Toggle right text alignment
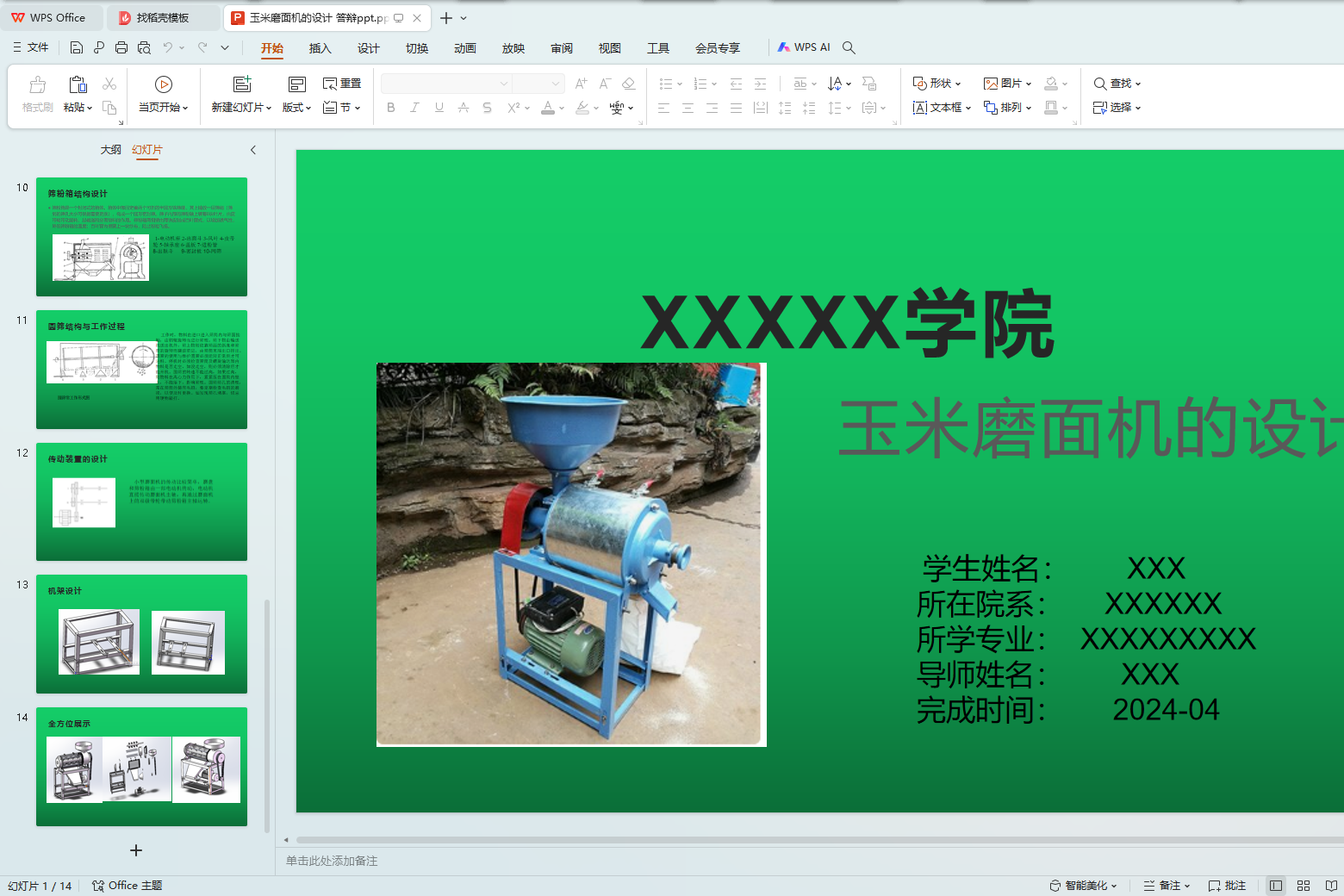Viewport: 1344px width, 896px height. (x=712, y=108)
